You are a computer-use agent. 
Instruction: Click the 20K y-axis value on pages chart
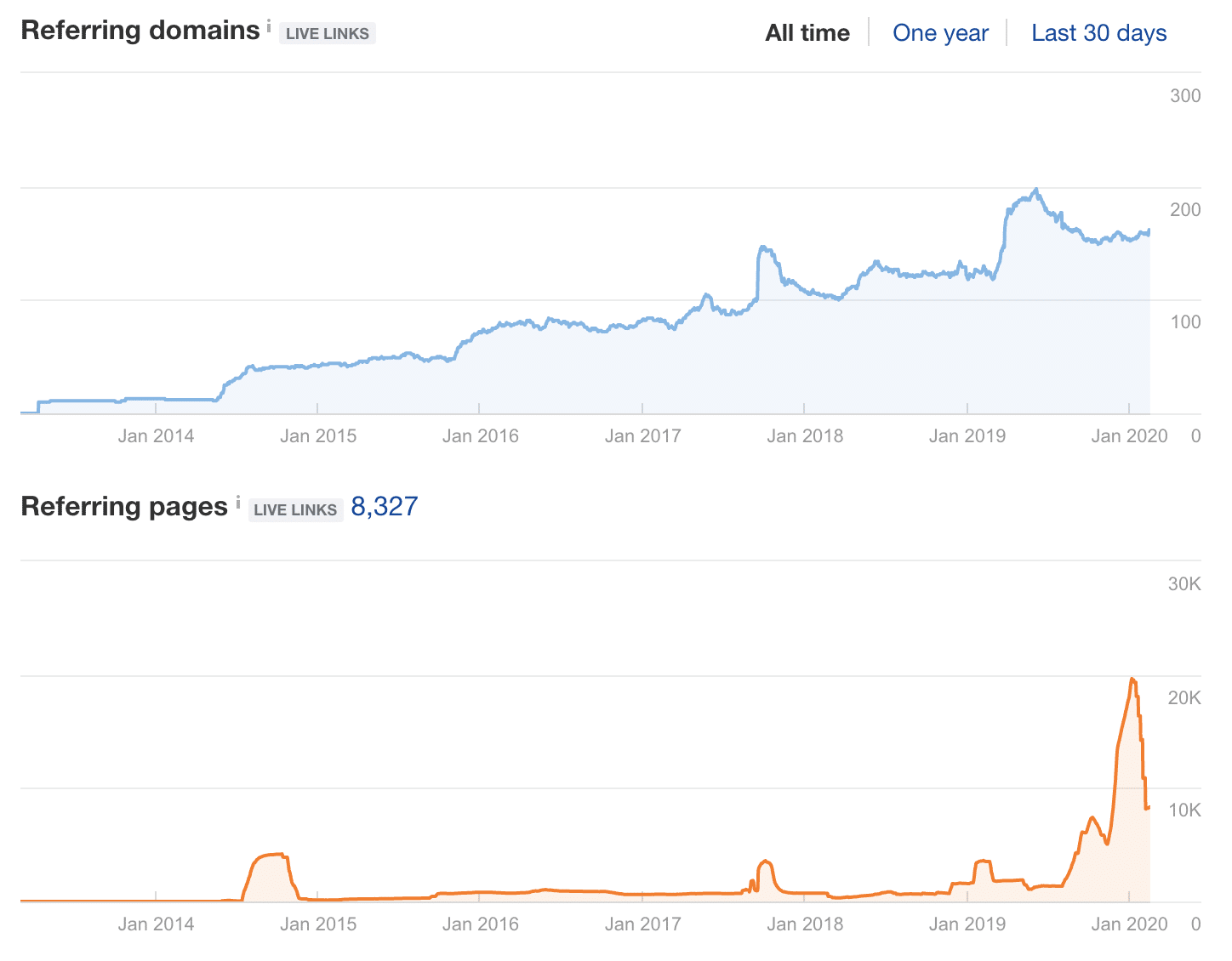(x=1184, y=698)
